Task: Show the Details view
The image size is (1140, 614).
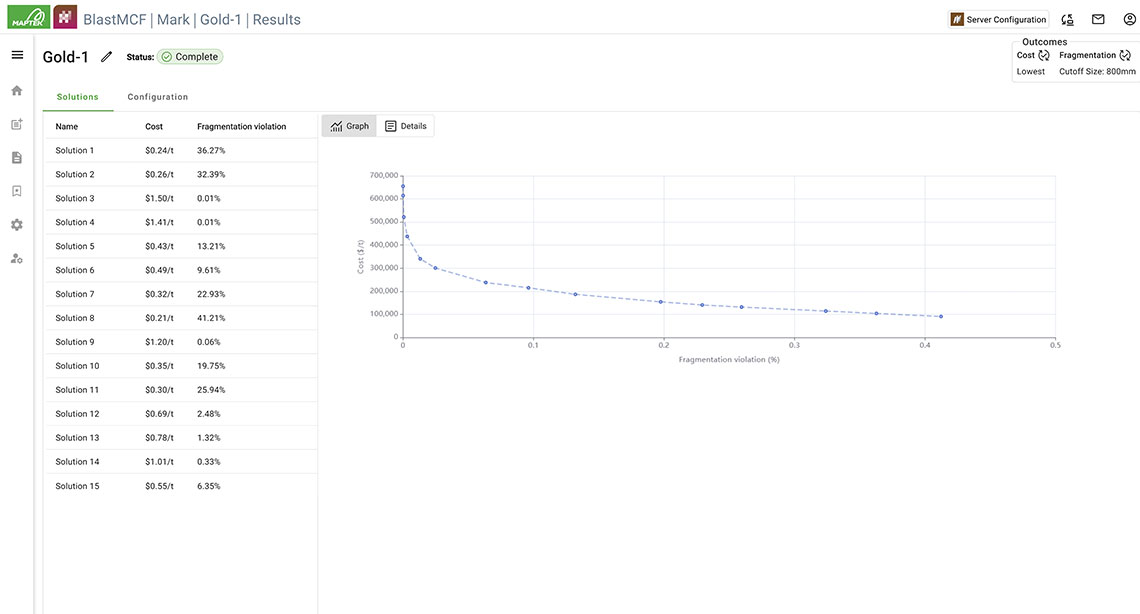Action: pyautogui.click(x=406, y=126)
